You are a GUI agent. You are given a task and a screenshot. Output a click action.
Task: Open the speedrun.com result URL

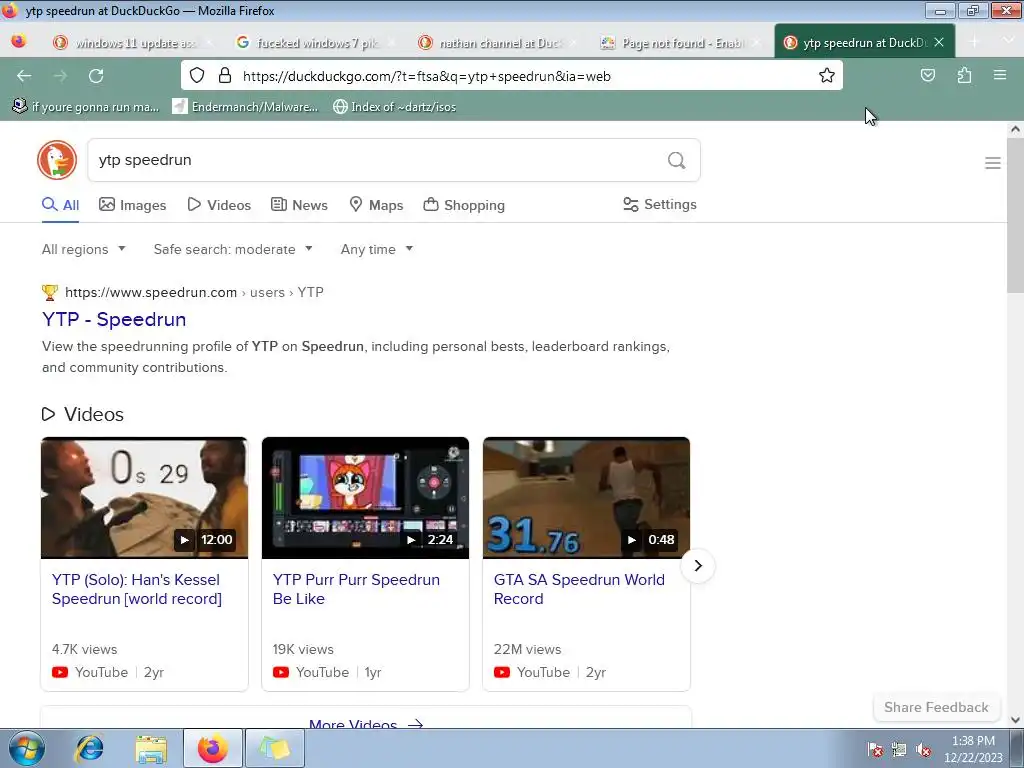(194, 293)
